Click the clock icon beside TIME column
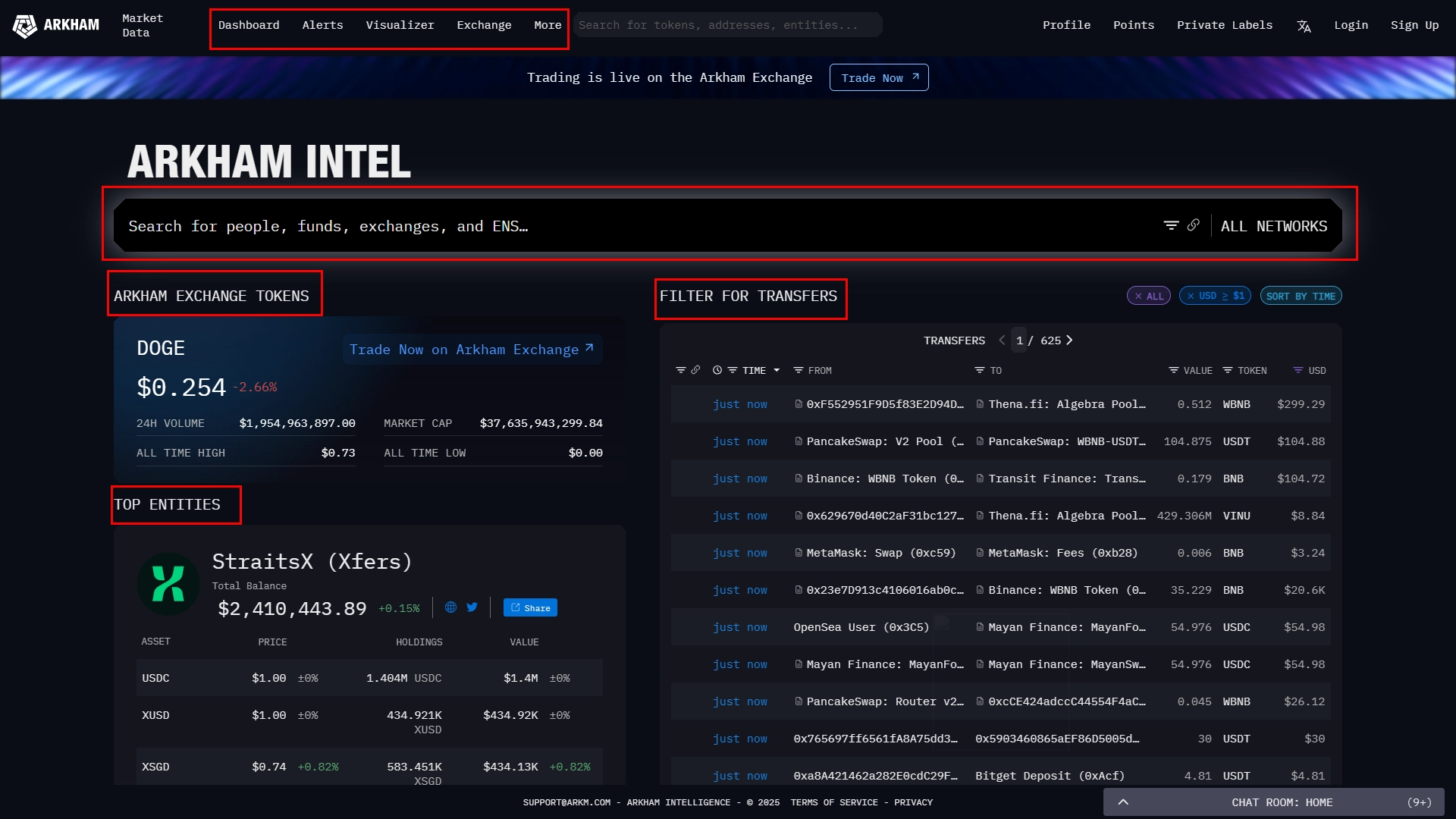 (x=717, y=370)
